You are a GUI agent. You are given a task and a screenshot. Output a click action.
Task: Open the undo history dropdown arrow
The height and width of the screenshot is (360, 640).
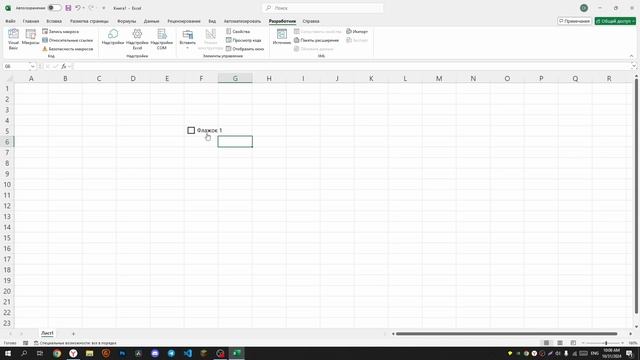pos(84,8)
